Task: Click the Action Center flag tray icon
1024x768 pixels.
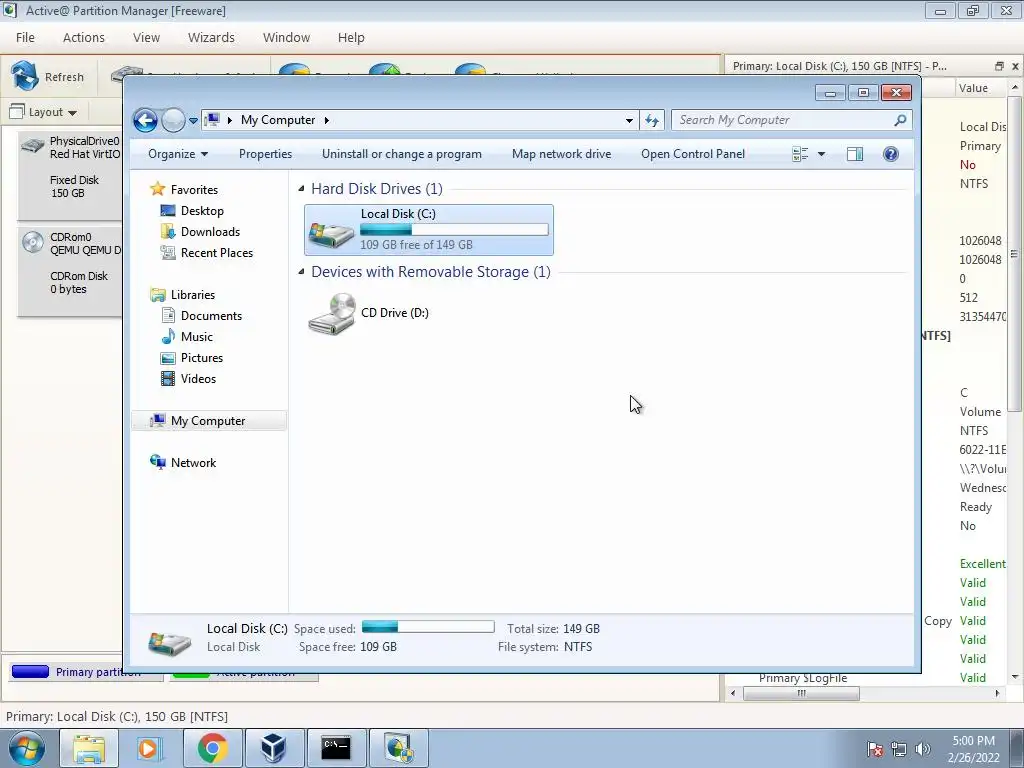Action: pos(875,749)
